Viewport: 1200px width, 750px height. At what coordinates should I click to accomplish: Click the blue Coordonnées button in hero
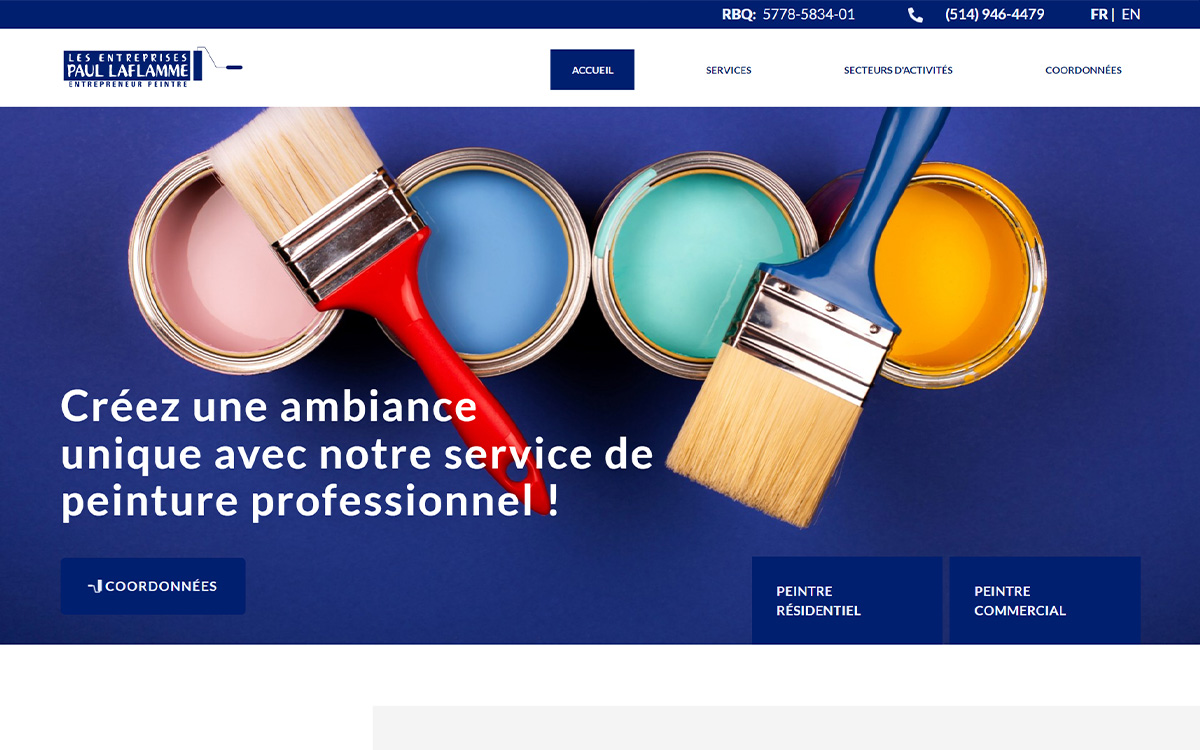click(x=153, y=586)
